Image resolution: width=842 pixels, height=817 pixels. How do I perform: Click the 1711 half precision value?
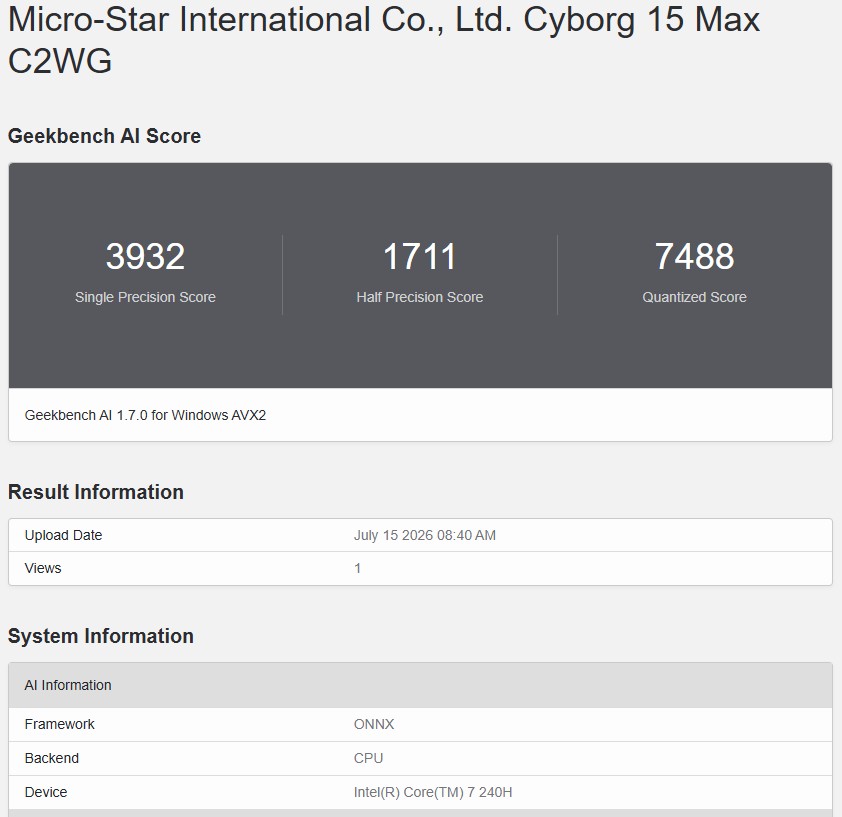(419, 256)
